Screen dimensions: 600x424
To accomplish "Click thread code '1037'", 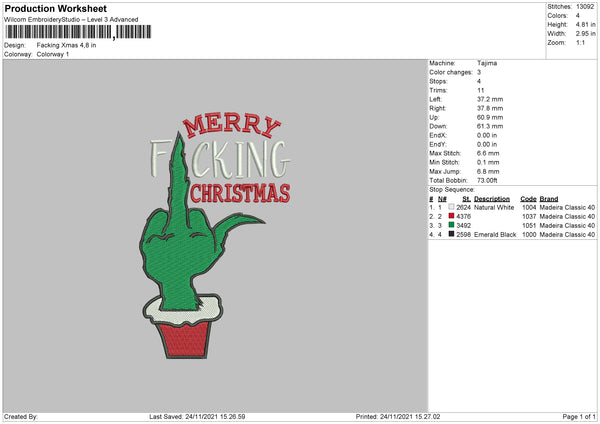I will [x=529, y=217].
